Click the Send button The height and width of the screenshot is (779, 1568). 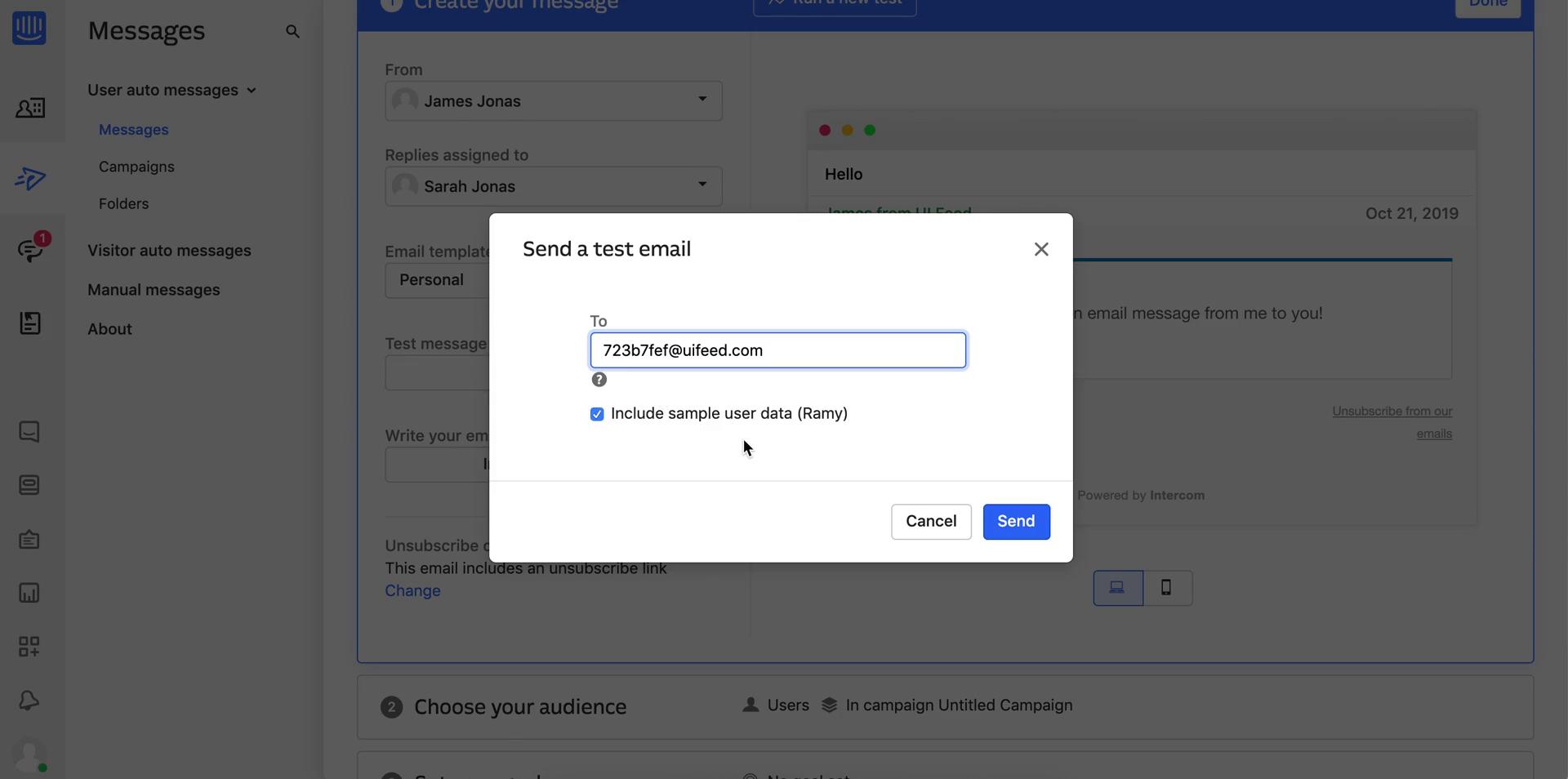pyautogui.click(x=1016, y=522)
